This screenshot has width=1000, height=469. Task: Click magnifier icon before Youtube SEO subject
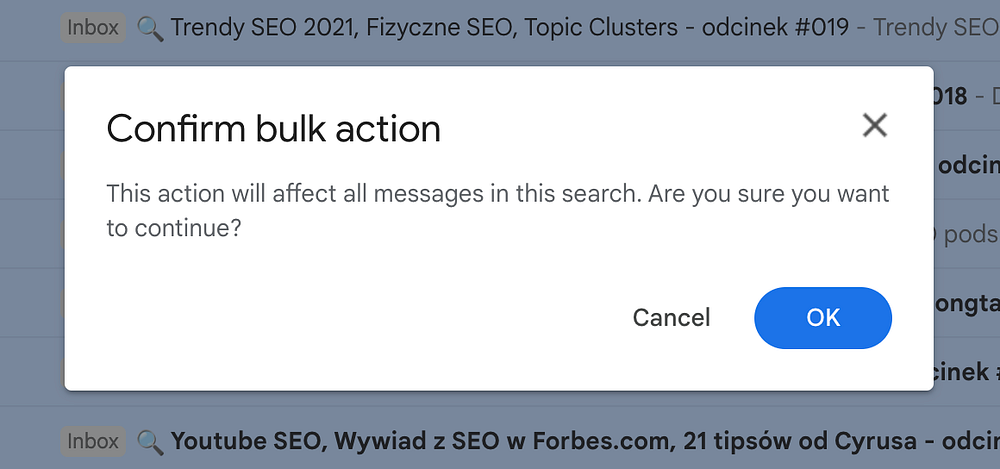click(150, 441)
